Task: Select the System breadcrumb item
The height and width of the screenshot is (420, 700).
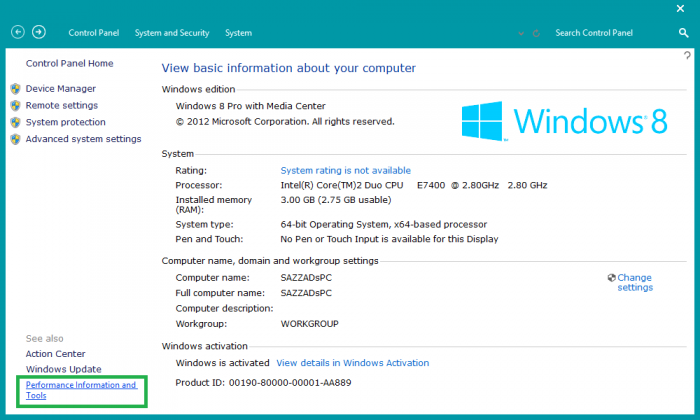Action: [x=238, y=33]
